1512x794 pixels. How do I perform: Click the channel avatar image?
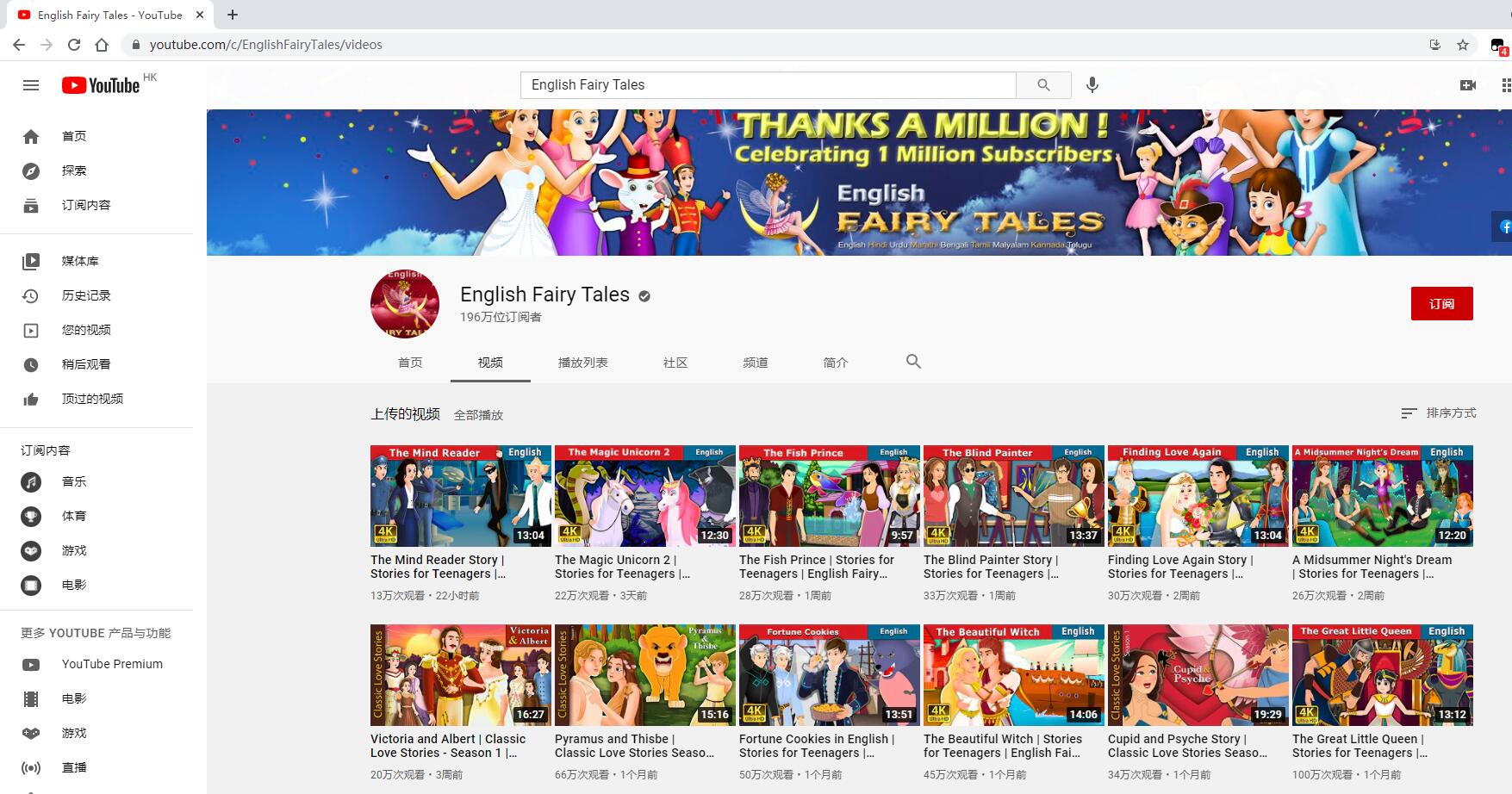tap(405, 303)
